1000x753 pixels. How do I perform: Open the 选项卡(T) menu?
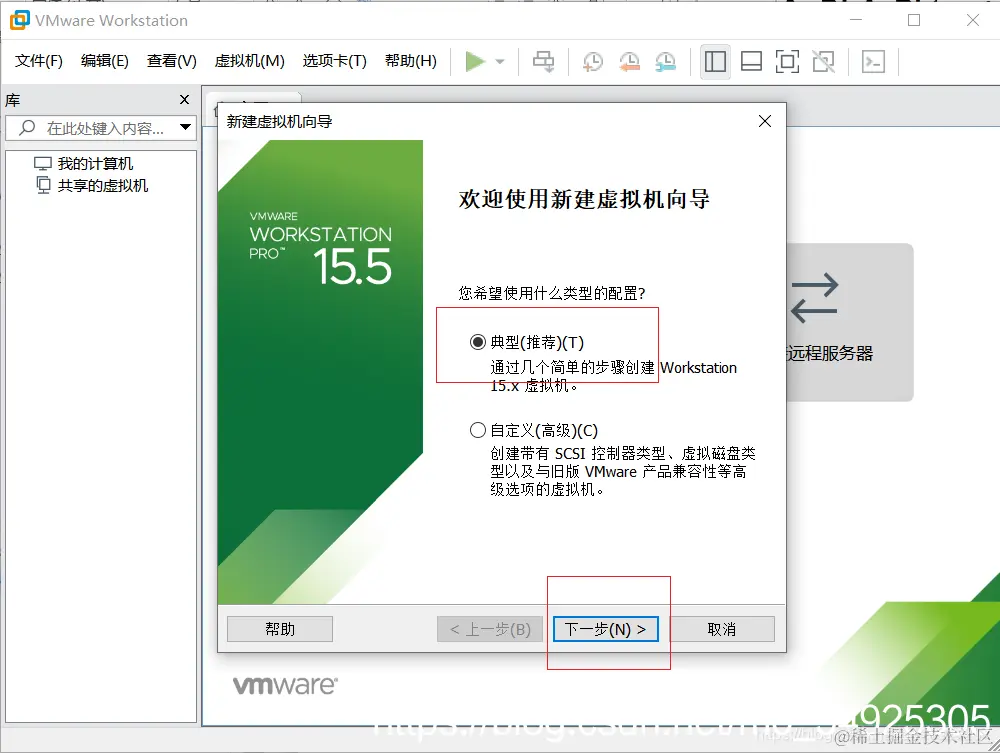(x=334, y=61)
